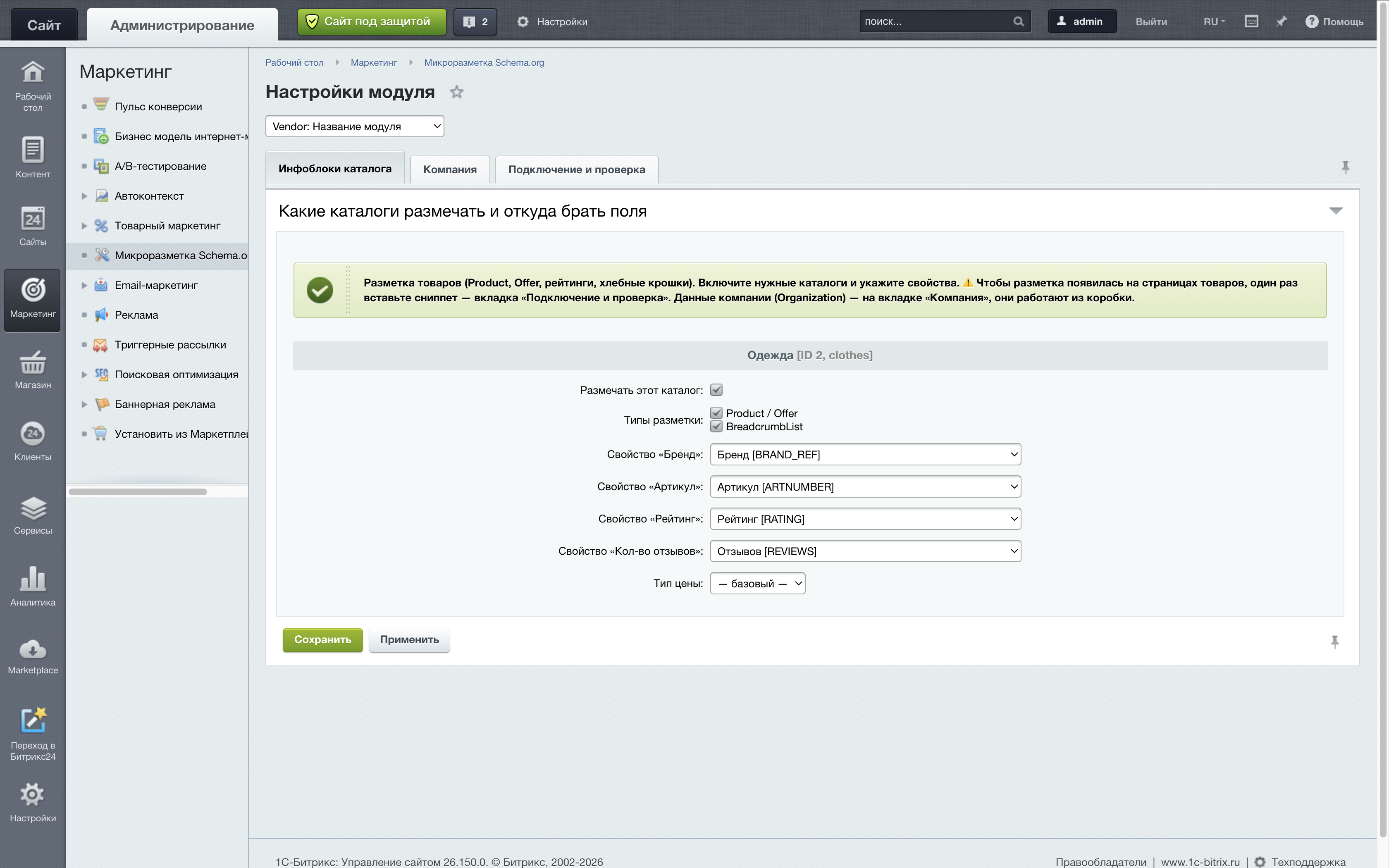Click the left menu horizontal scrollbar
1389x868 pixels.
[138, 492]
